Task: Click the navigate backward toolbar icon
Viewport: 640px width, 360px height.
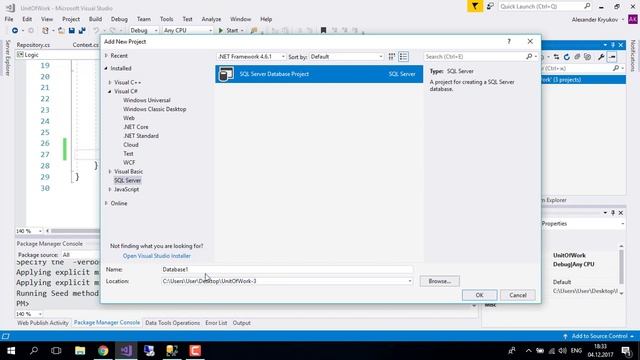Action: (15, 31)
